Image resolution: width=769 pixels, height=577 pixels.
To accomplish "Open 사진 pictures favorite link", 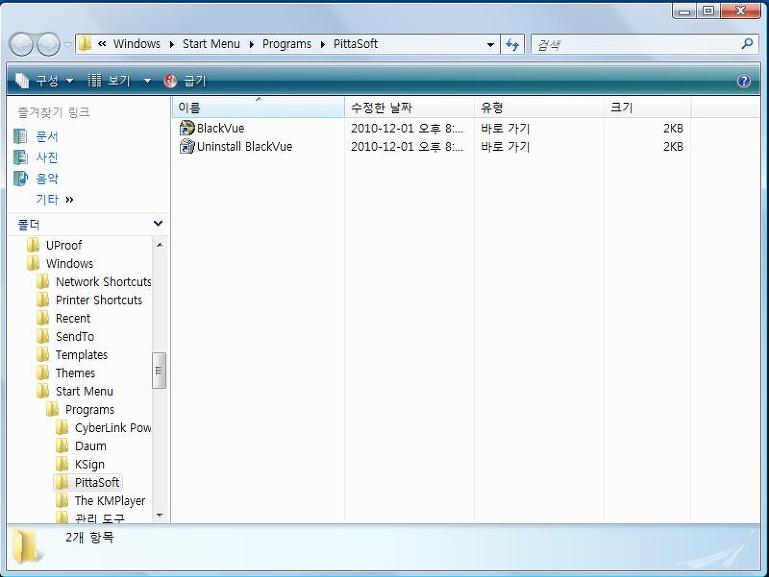I will click(47, 157).
